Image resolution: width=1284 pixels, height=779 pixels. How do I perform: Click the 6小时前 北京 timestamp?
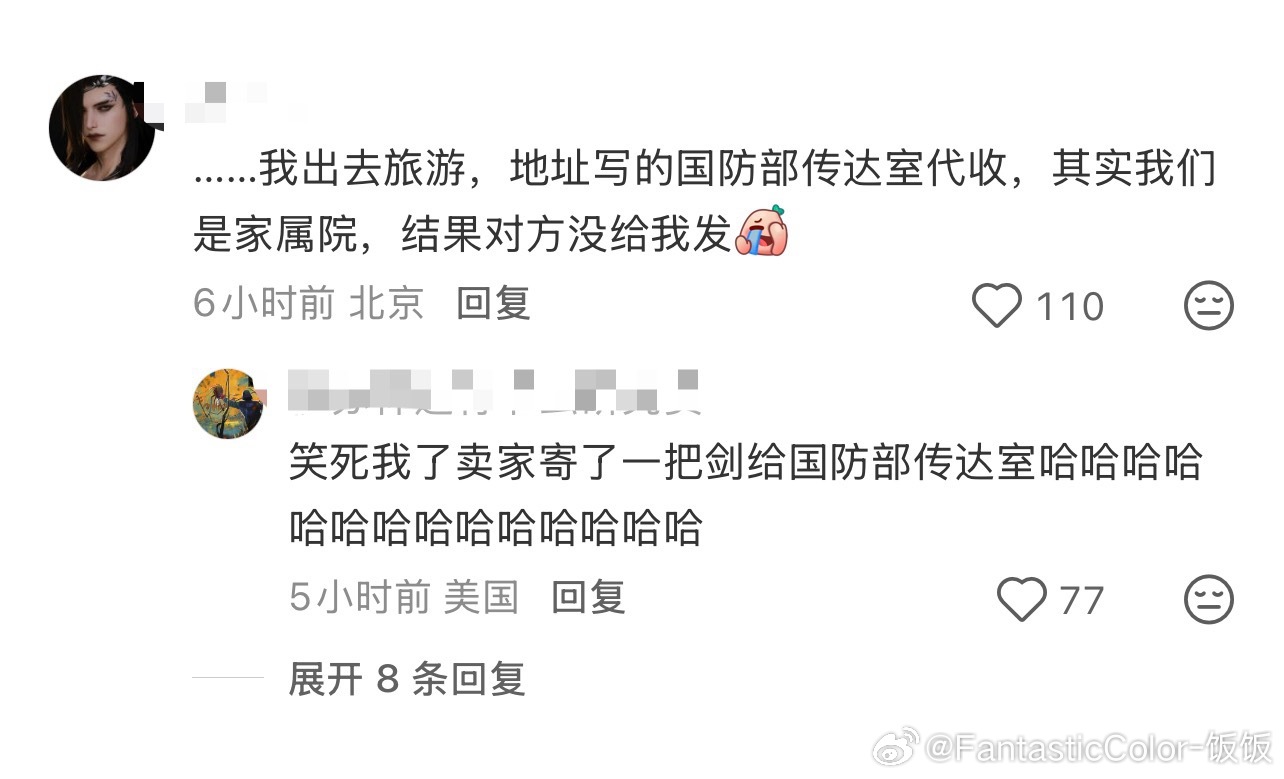[x=309, y=303]
